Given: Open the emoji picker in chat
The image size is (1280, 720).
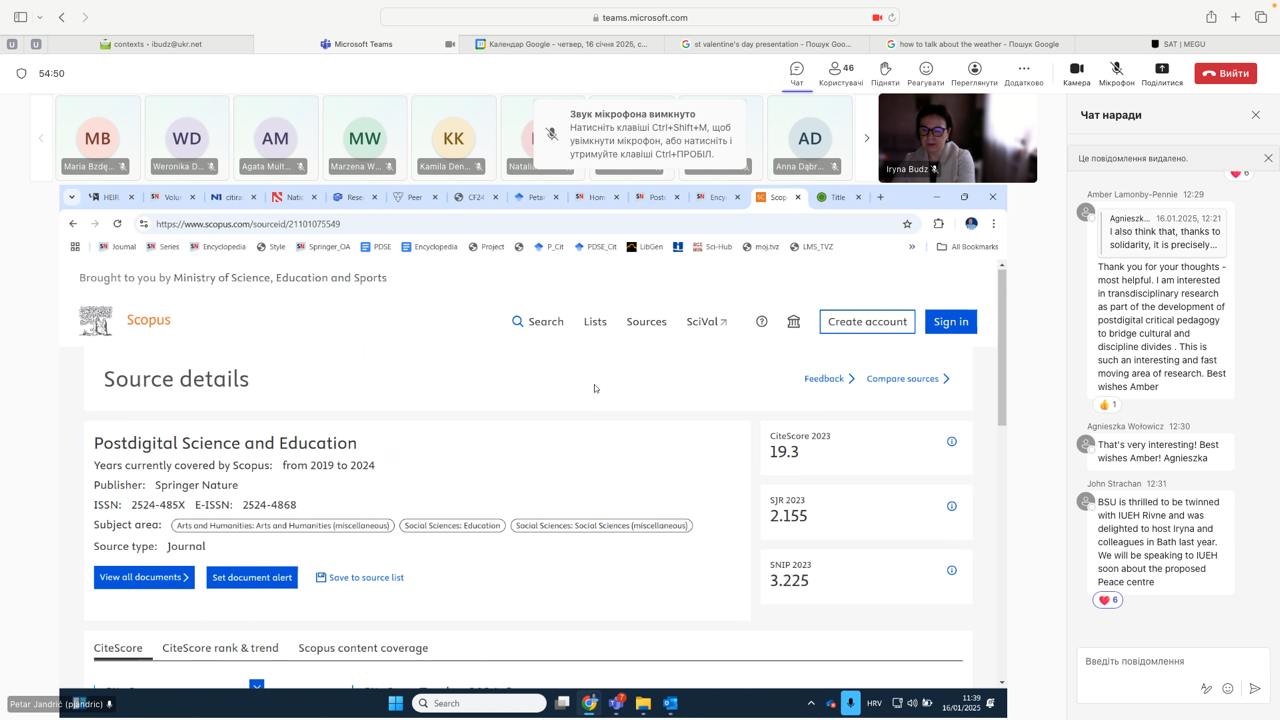Looking at the screenshot, I should 1228,688.
